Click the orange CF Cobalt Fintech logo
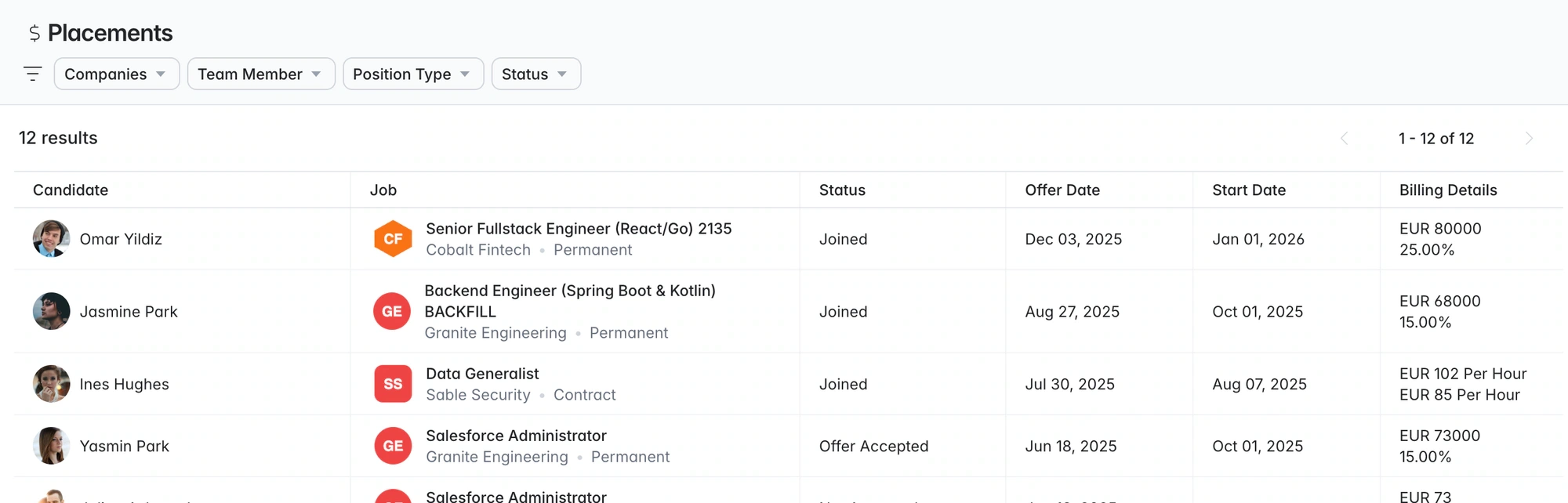The width and height of the screenshot is (1568, 503). click(393, 239)
